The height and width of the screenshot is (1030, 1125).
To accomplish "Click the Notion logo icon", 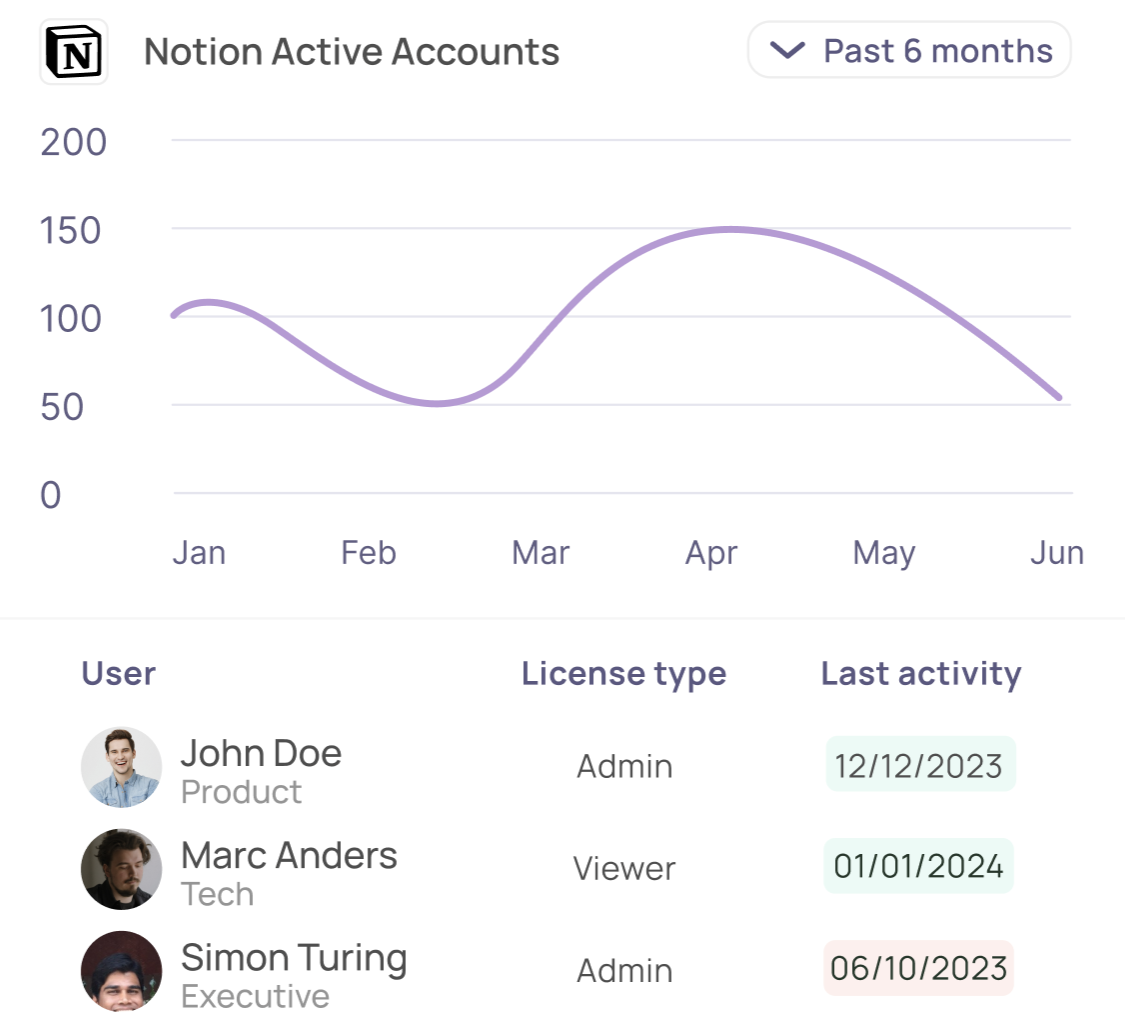I will [x=73, y=52].
